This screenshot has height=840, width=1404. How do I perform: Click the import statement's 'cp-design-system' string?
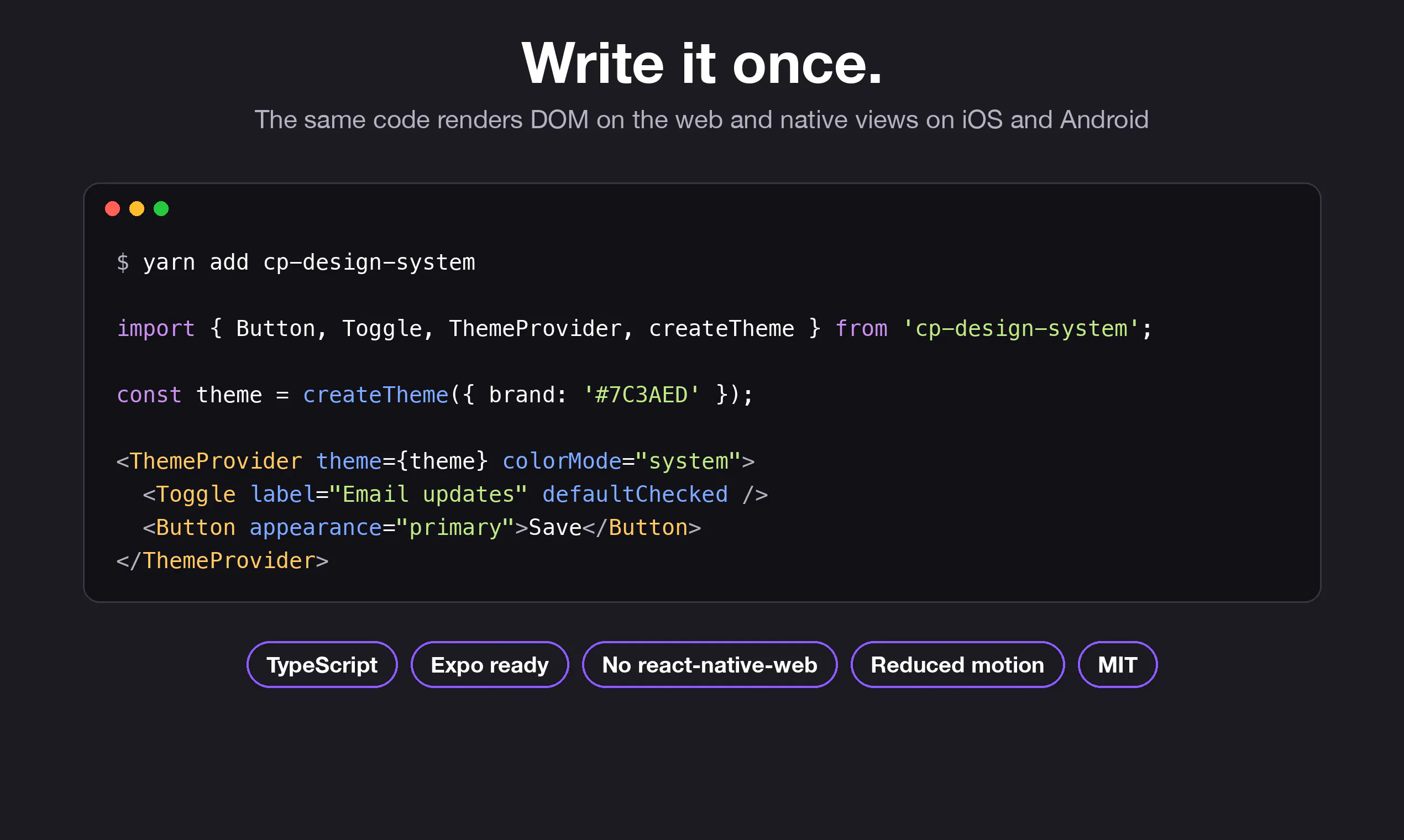pyautogui.click(x=1020, y=329)
